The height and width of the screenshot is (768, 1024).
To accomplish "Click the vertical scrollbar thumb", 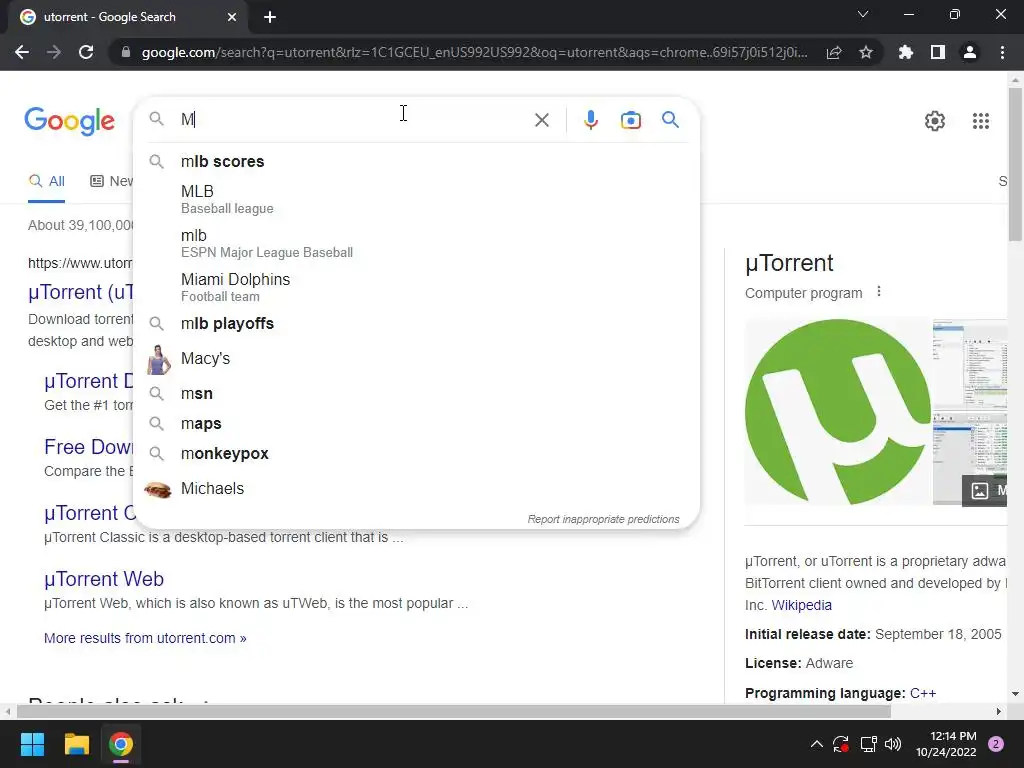I will point(1015,165).
